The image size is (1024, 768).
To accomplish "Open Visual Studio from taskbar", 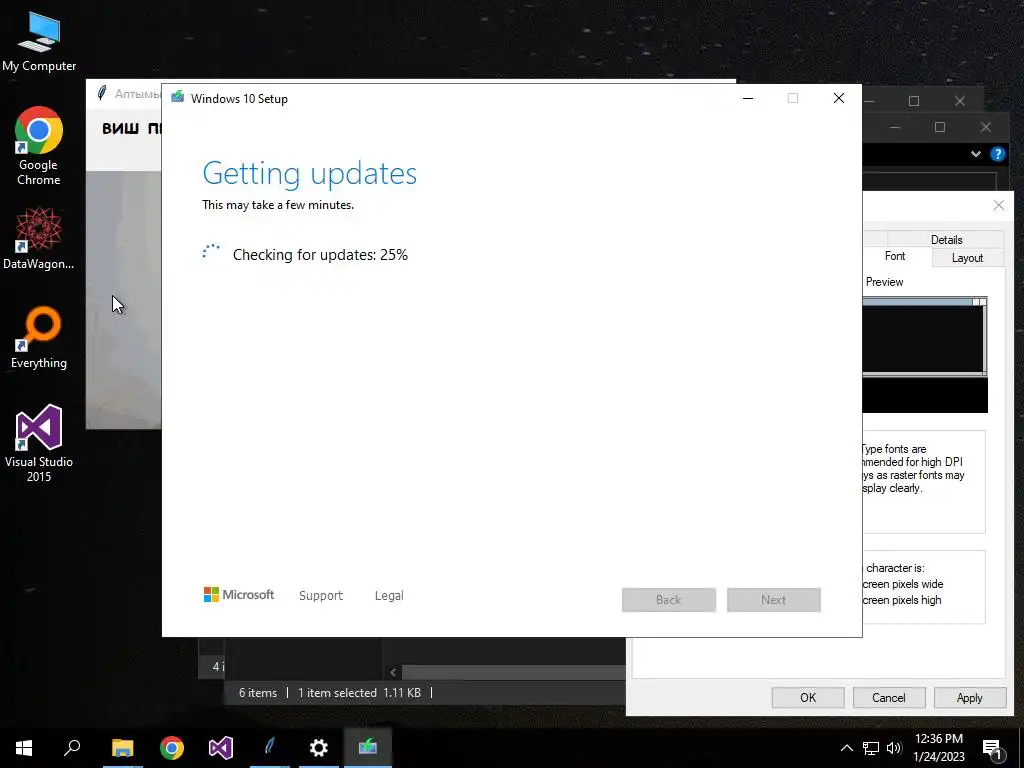I will tap(221, 748).
